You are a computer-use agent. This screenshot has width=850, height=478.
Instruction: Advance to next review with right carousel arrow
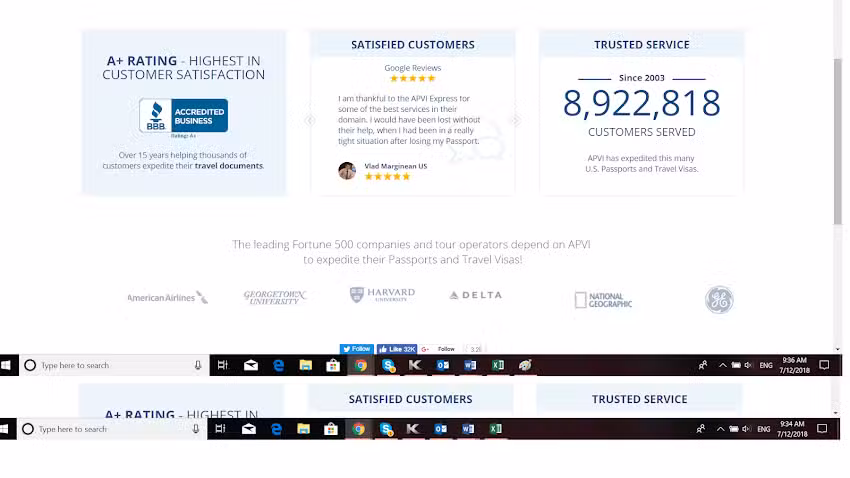tap(515, 120)
